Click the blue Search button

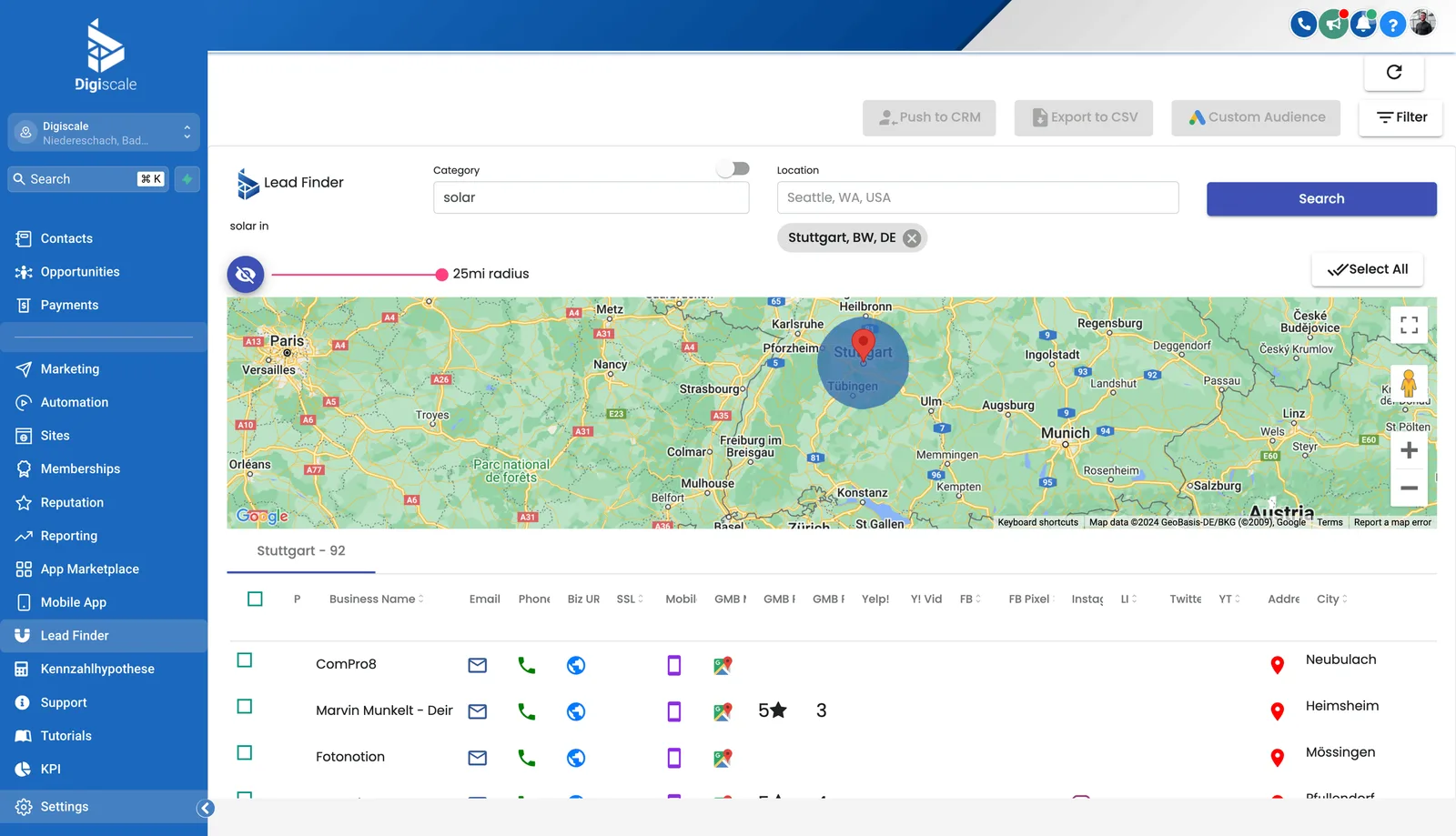[x=1321, y=199]
